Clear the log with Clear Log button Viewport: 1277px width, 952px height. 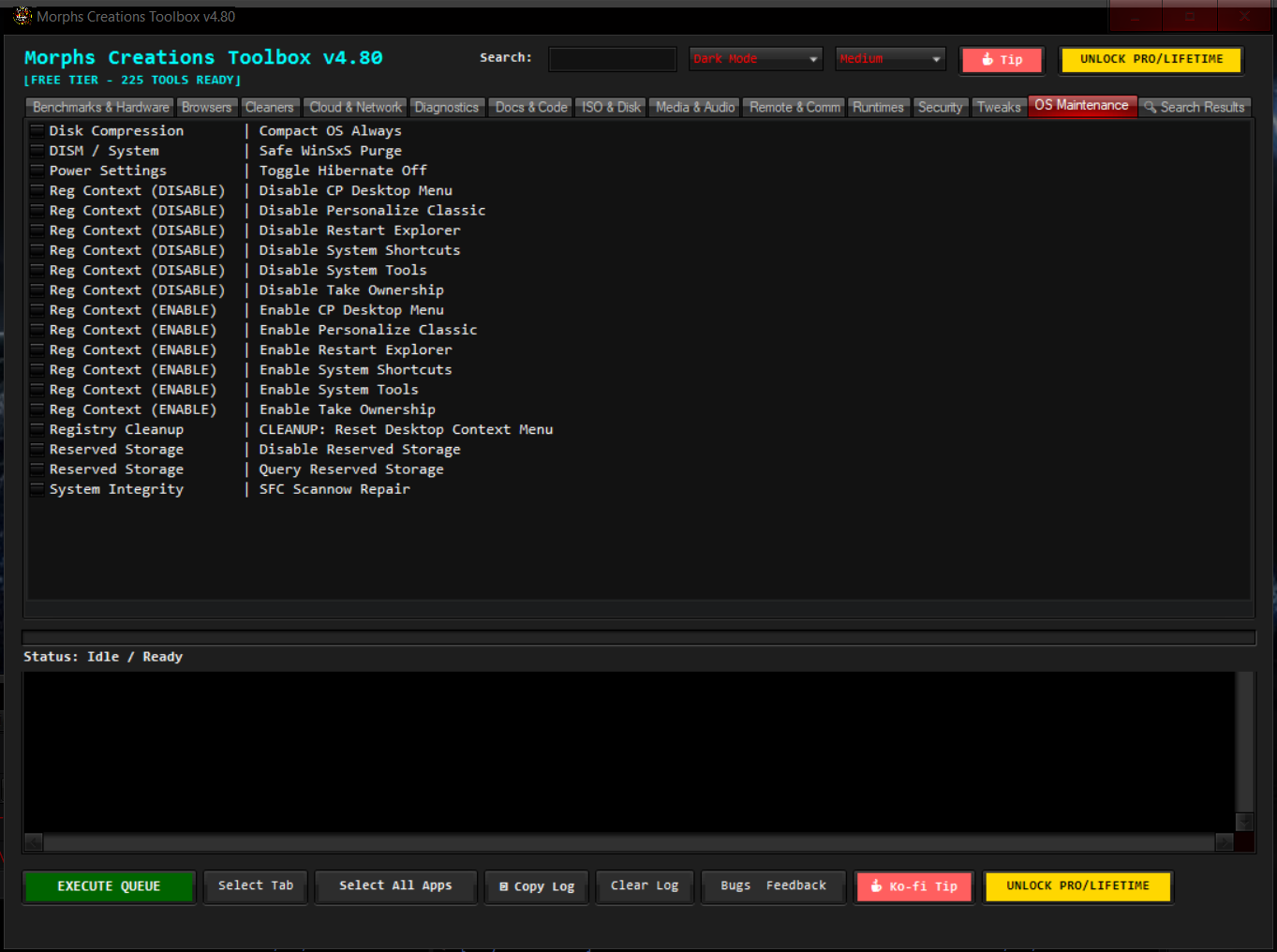coord(645,885)
